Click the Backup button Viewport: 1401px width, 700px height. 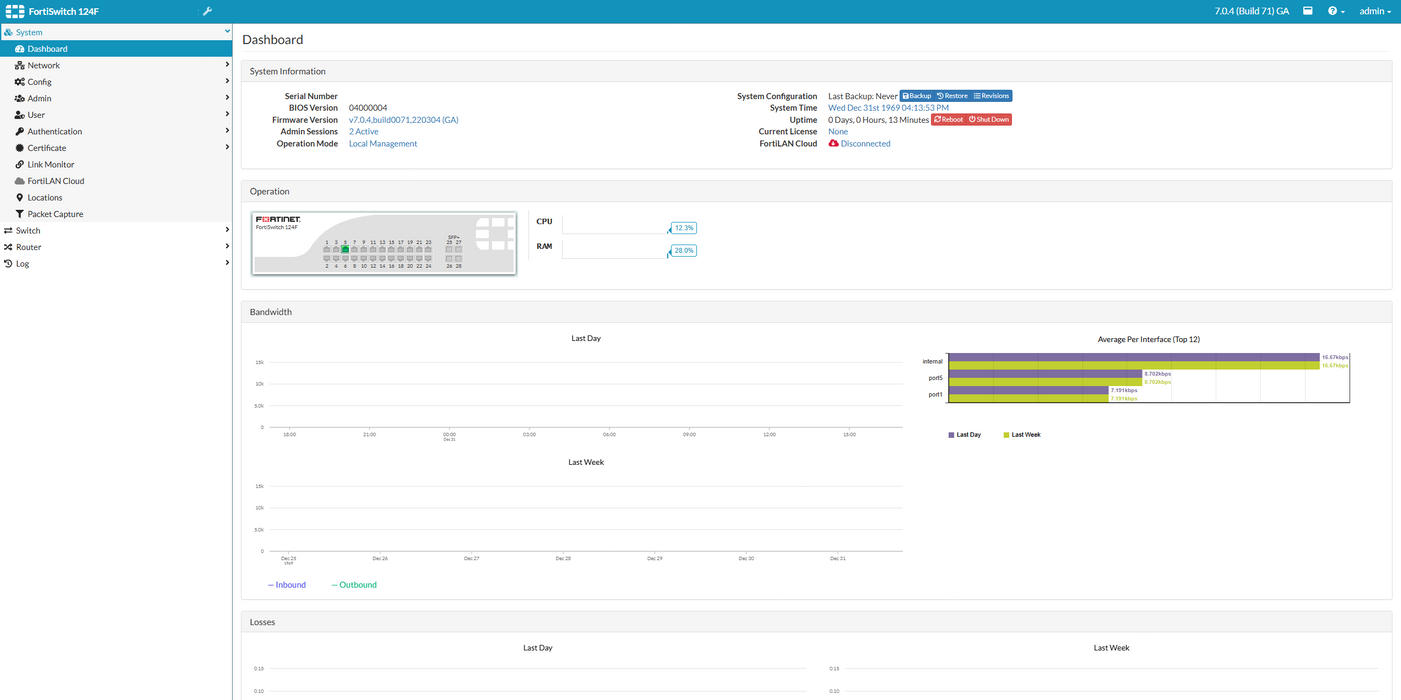(917, 96)
